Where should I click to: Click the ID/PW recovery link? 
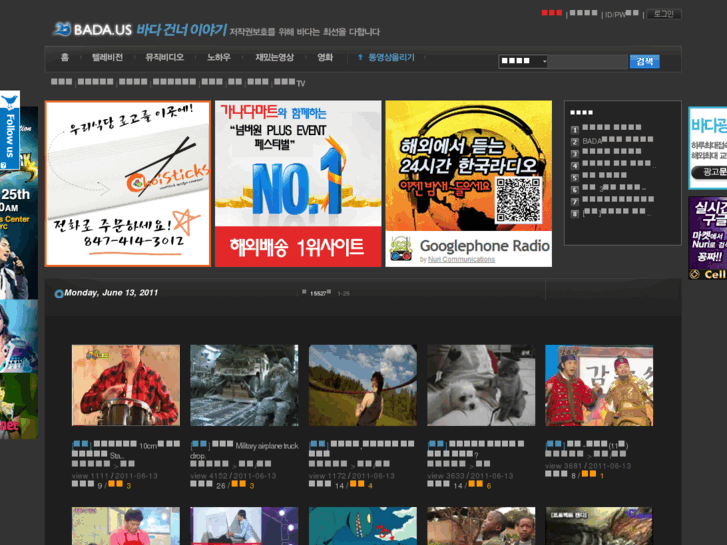click(622, 14)
